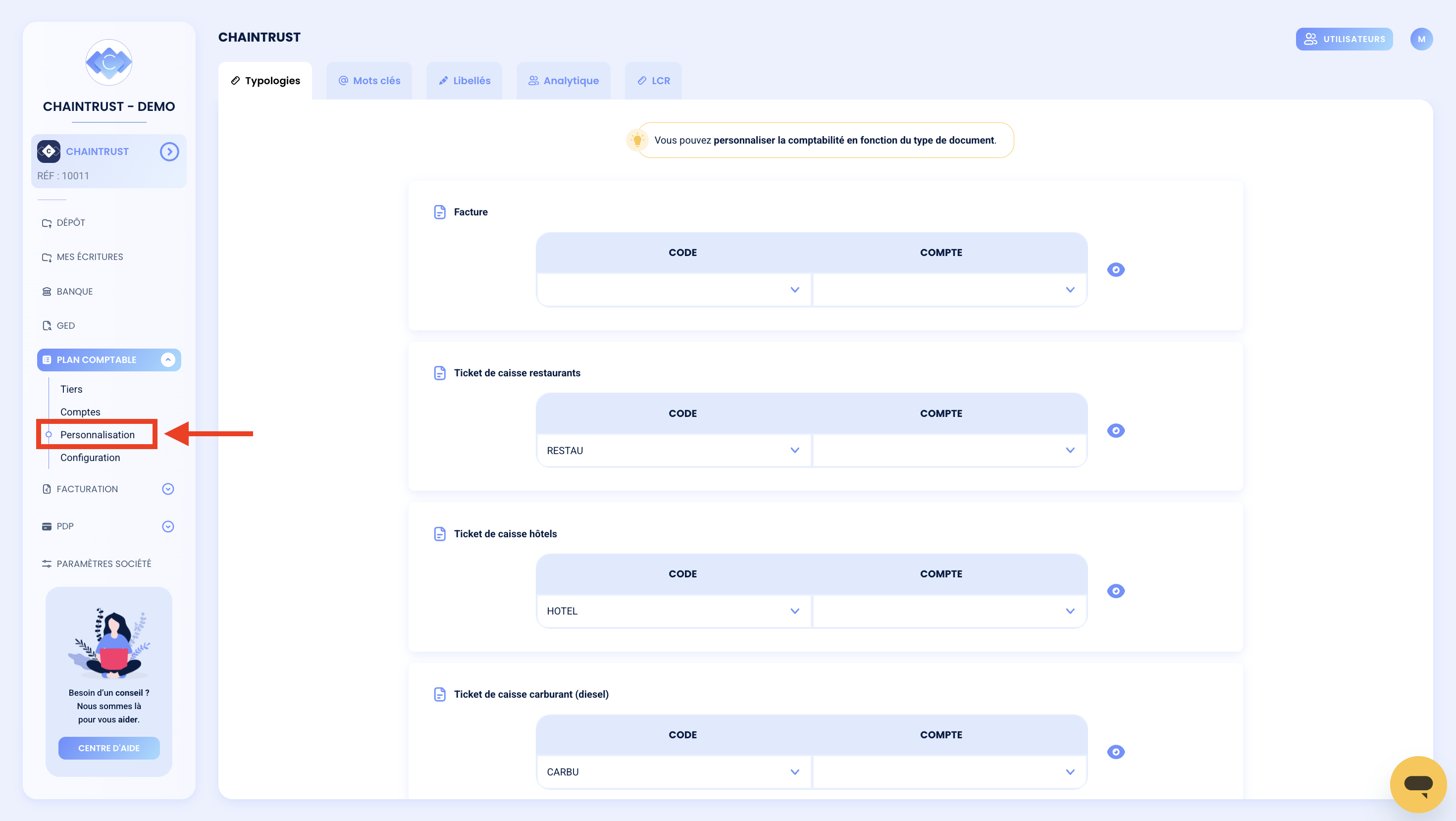The image size is (1456, 821).
Task: Open the UTILISATEURS button
Action: tap(1344, 39)
